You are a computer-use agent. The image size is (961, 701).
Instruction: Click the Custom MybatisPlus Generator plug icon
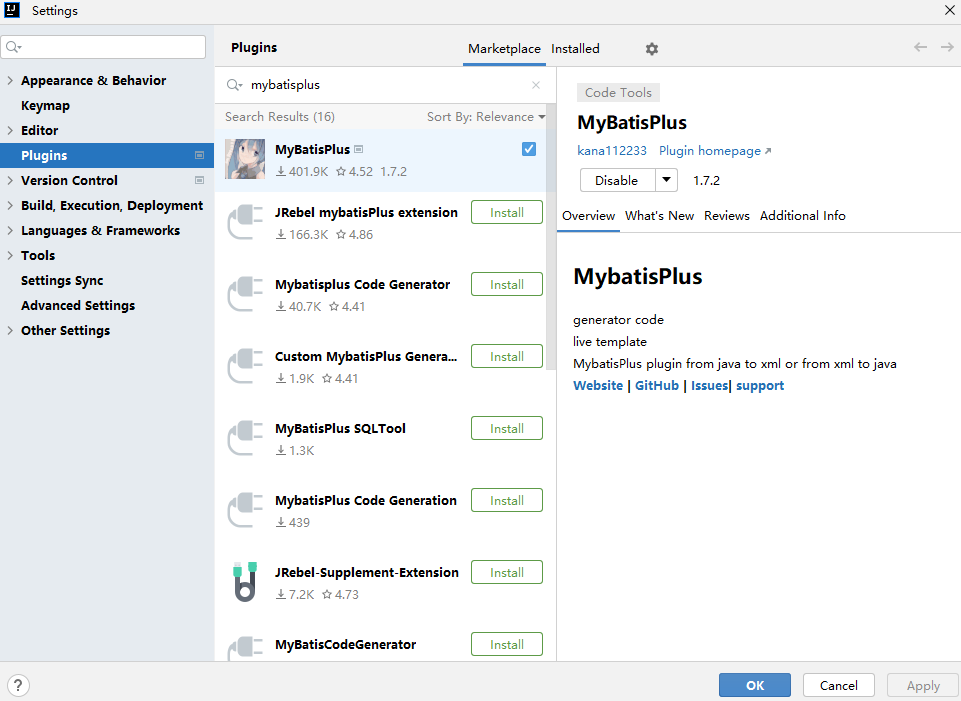(x=245, y=366)
